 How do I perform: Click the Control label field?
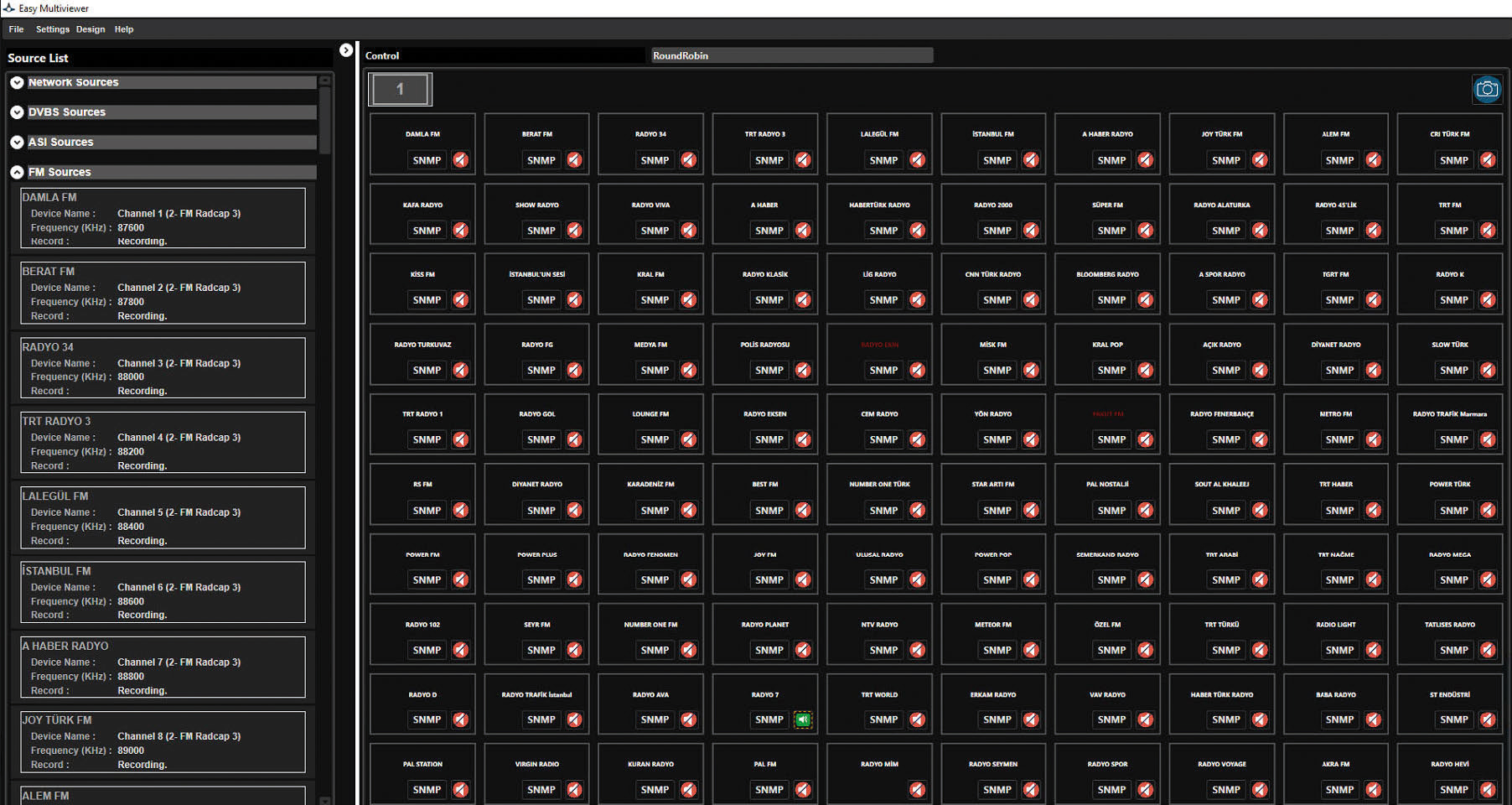pos(505,55)
